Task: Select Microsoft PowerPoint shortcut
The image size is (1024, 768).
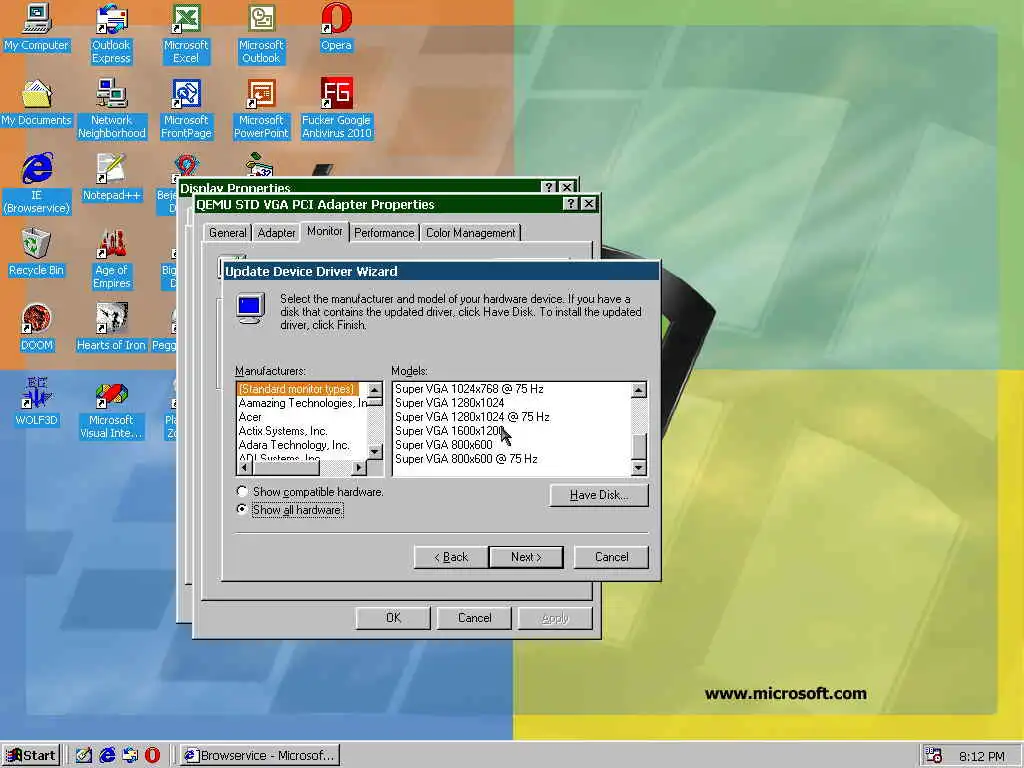Action: click(x=261, y=109)
